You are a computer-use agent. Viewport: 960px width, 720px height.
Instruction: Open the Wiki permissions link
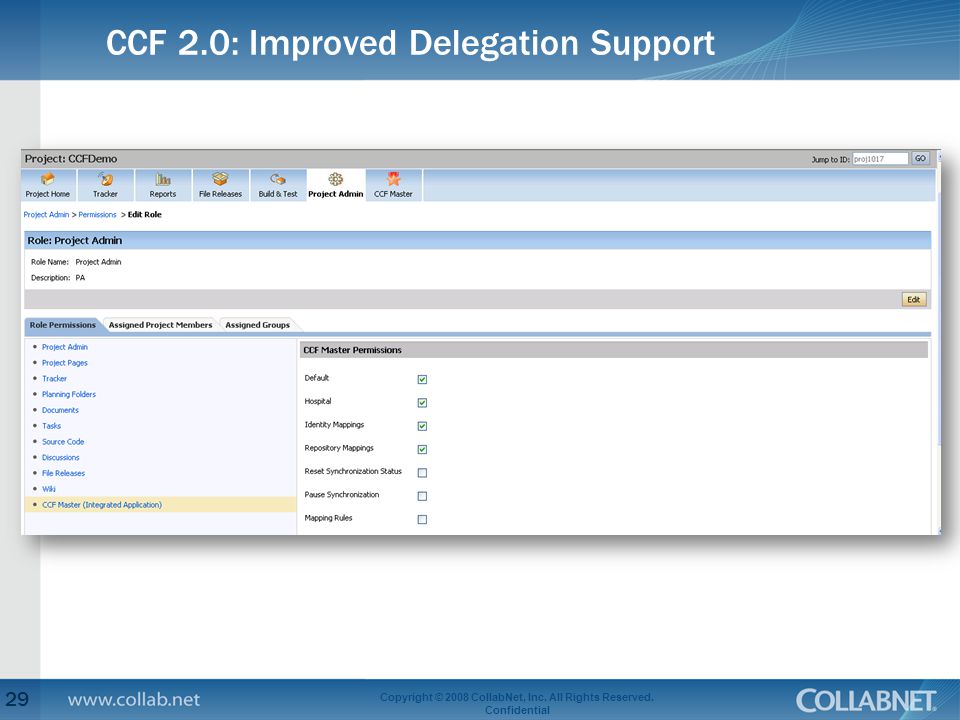[x=49, y=489]
